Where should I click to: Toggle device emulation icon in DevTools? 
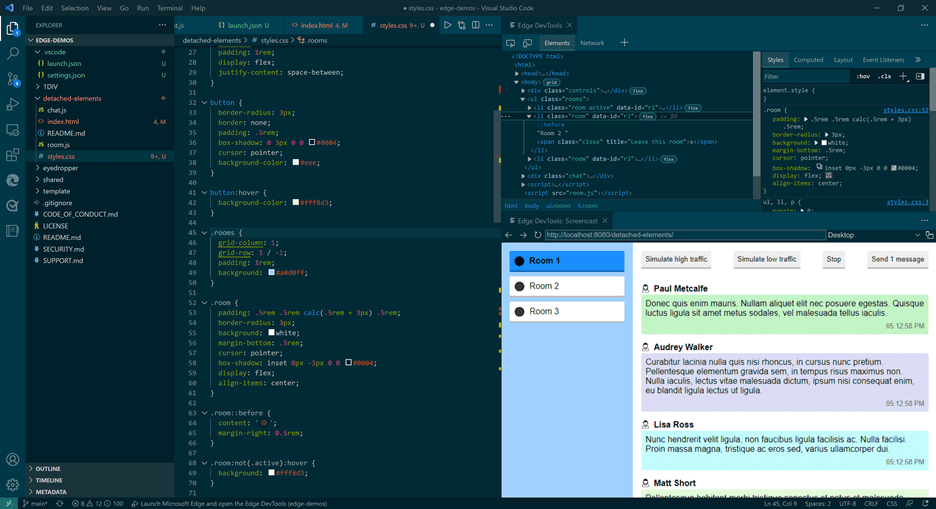[x=528, y=43]
